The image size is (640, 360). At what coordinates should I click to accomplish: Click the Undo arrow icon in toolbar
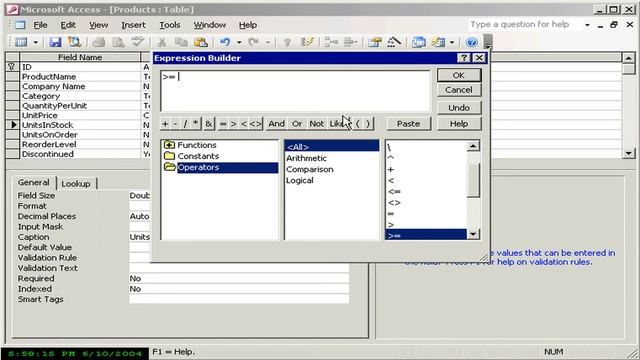click(225, 42)
